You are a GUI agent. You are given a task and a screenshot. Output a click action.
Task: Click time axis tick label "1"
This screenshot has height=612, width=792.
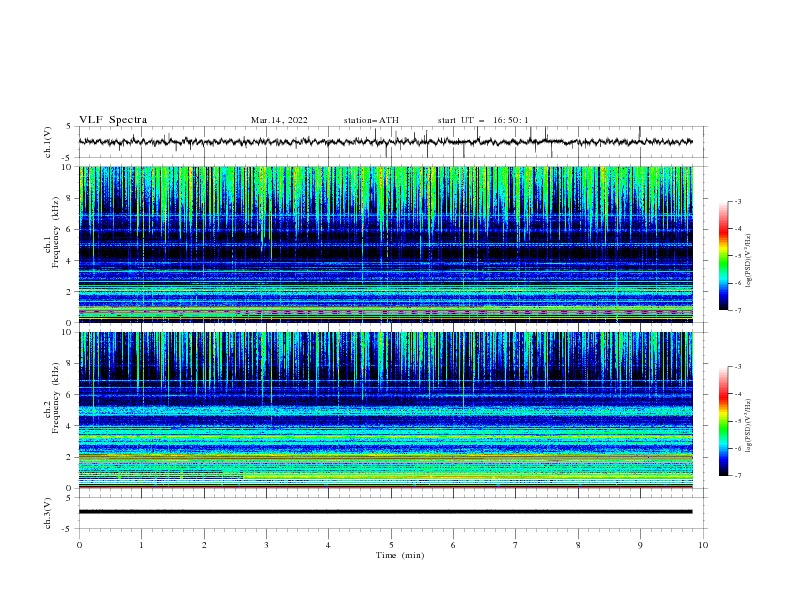[x=141, y=545]
